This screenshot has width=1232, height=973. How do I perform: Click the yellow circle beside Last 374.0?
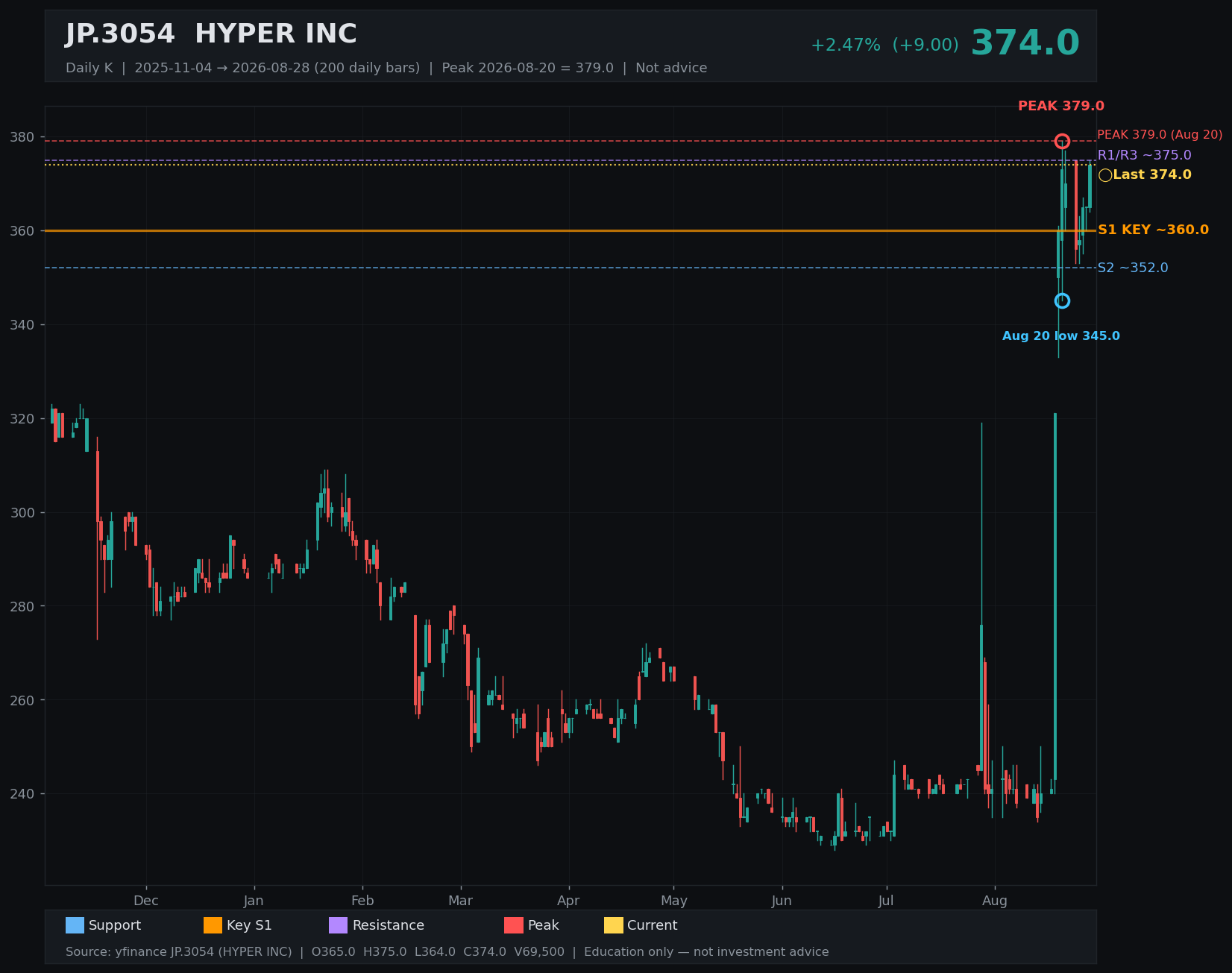coord(1105,175)
